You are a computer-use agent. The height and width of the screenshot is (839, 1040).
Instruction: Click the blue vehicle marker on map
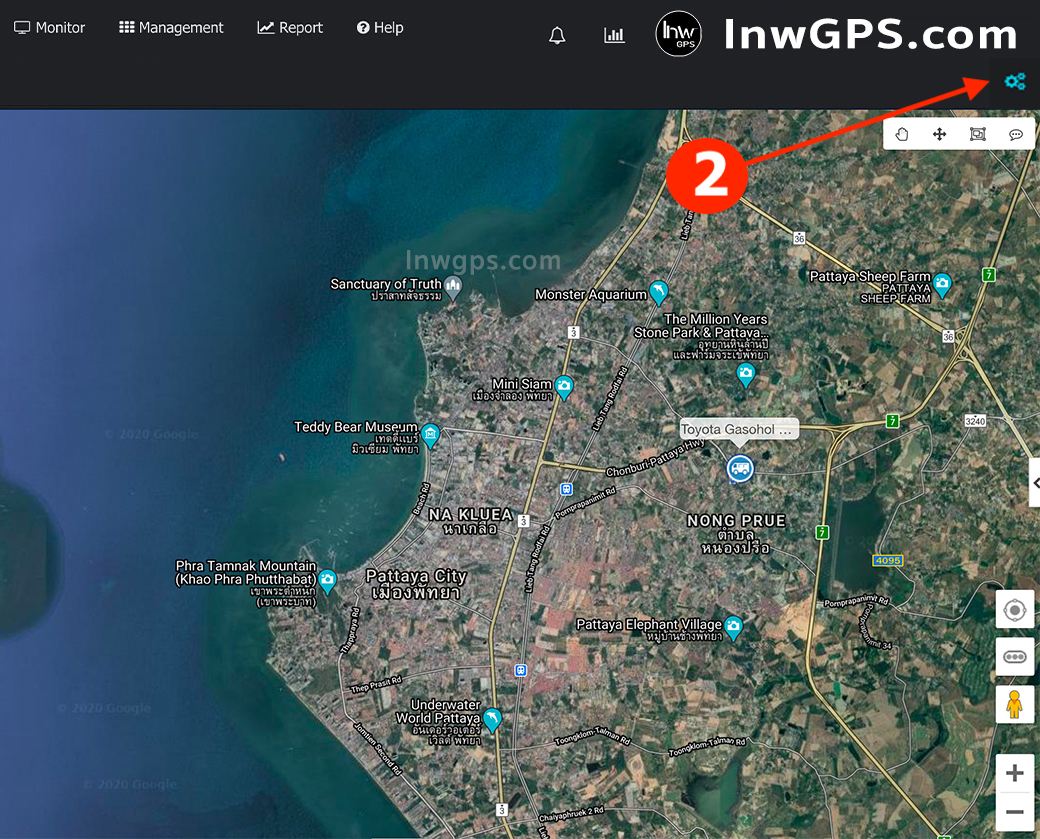[739, 467]
